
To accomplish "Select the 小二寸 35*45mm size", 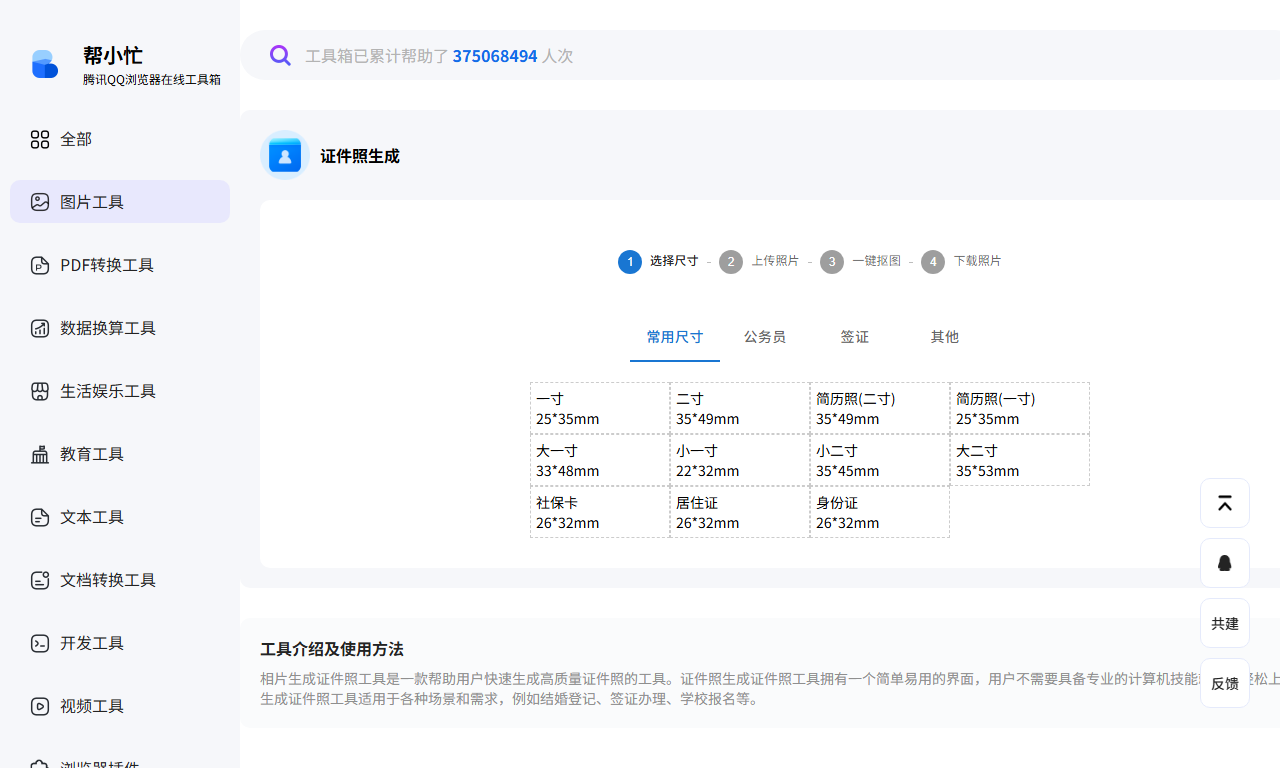I will (x=880, y=460).
